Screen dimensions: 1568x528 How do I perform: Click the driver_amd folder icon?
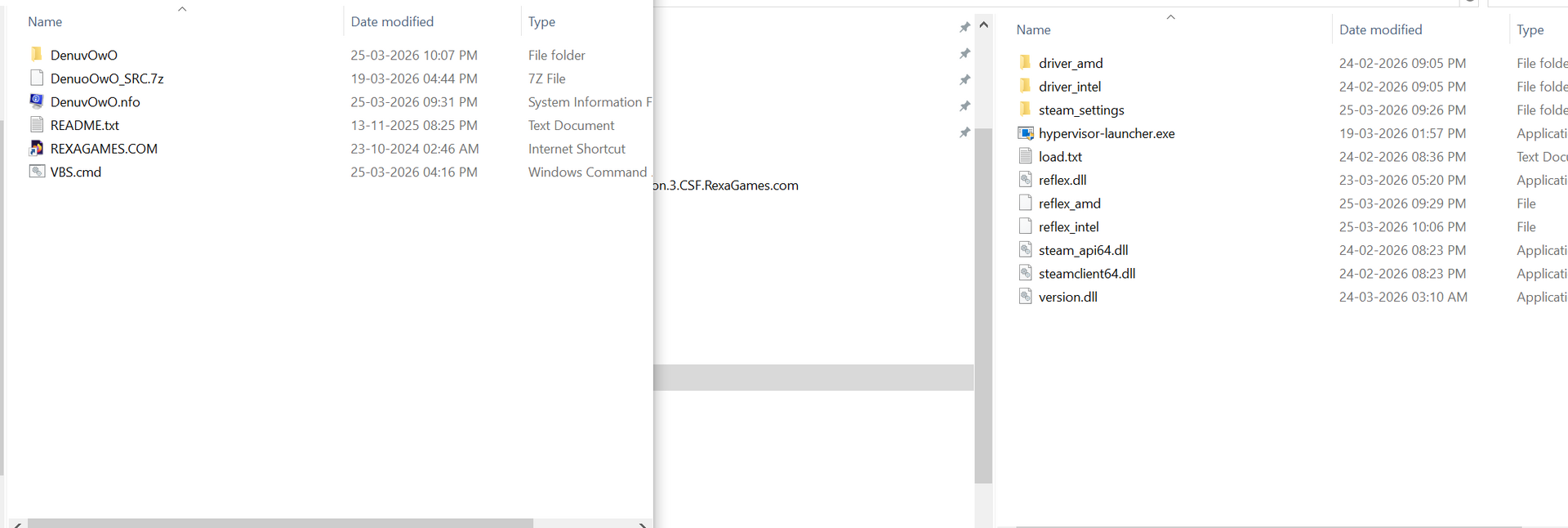(x=1025, y=63)
